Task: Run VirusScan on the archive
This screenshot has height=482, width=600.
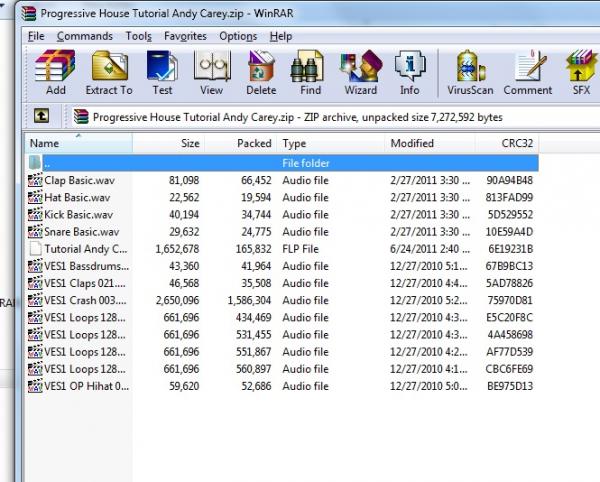Action: click(470, 72)
